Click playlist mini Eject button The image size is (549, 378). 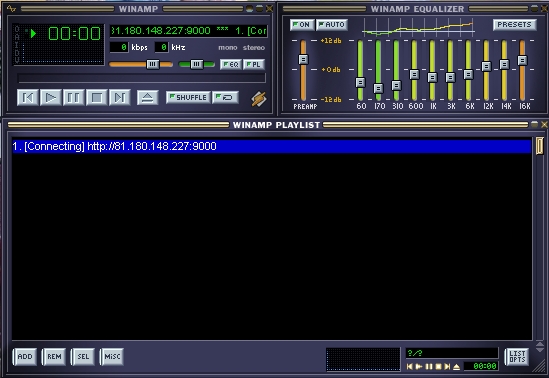(457, 366)
